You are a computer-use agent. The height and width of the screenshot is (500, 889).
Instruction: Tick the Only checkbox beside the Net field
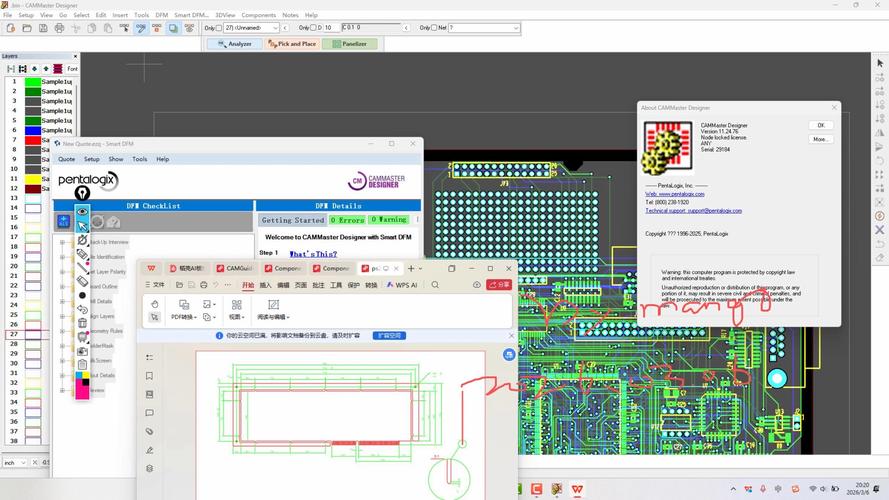click(x=434, y=28)
